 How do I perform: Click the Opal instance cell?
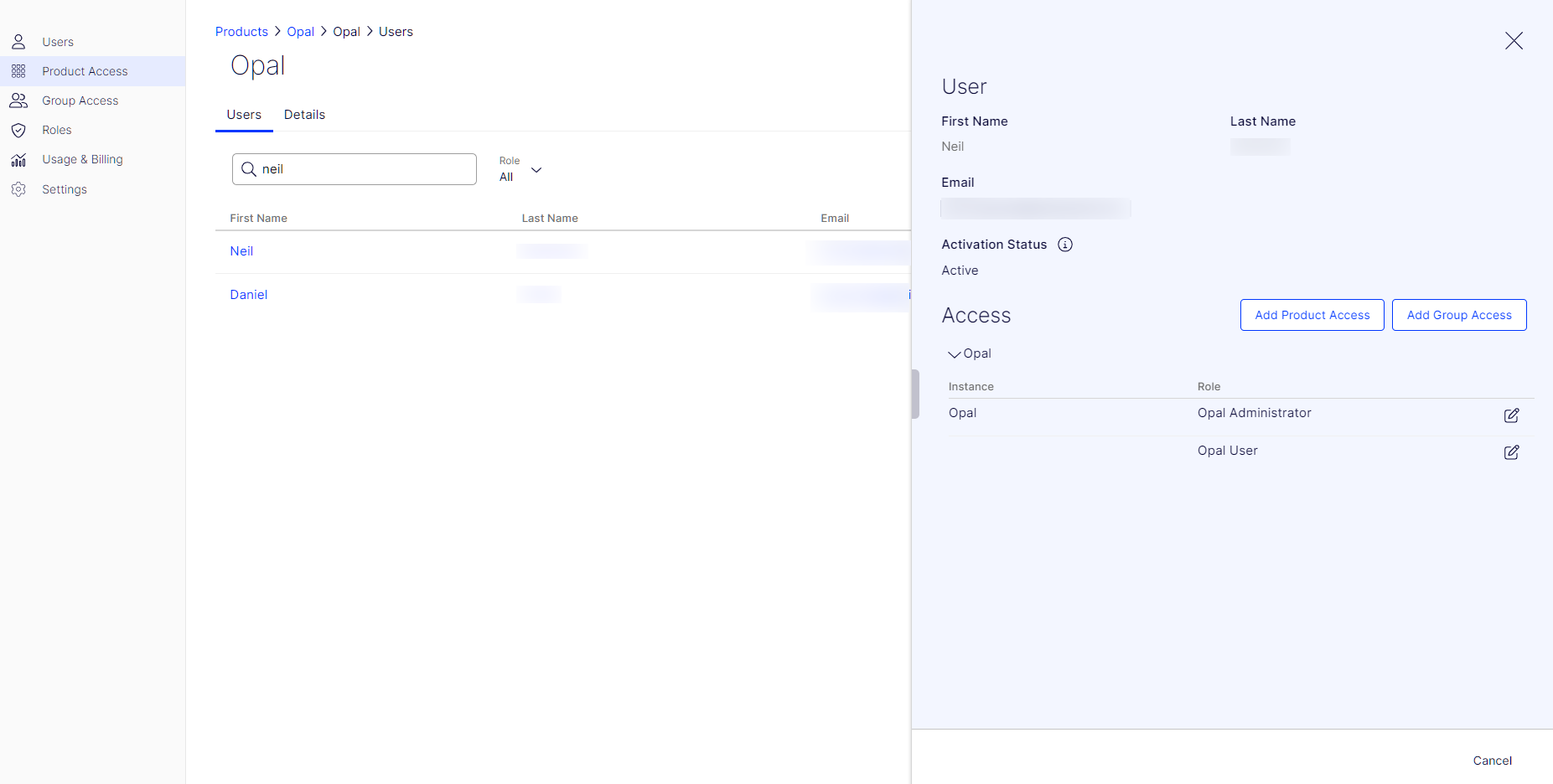(962, 413)
